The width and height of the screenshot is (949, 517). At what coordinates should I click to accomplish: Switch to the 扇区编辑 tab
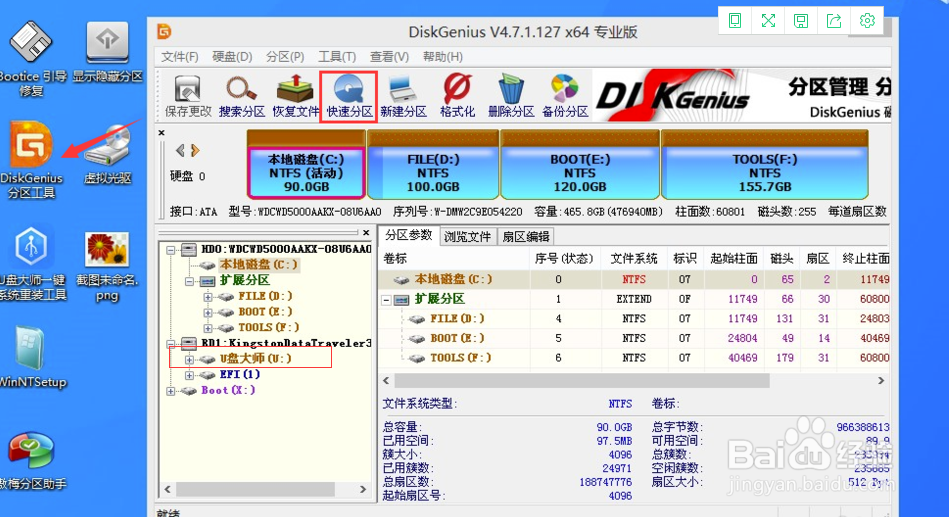point(526,237)
